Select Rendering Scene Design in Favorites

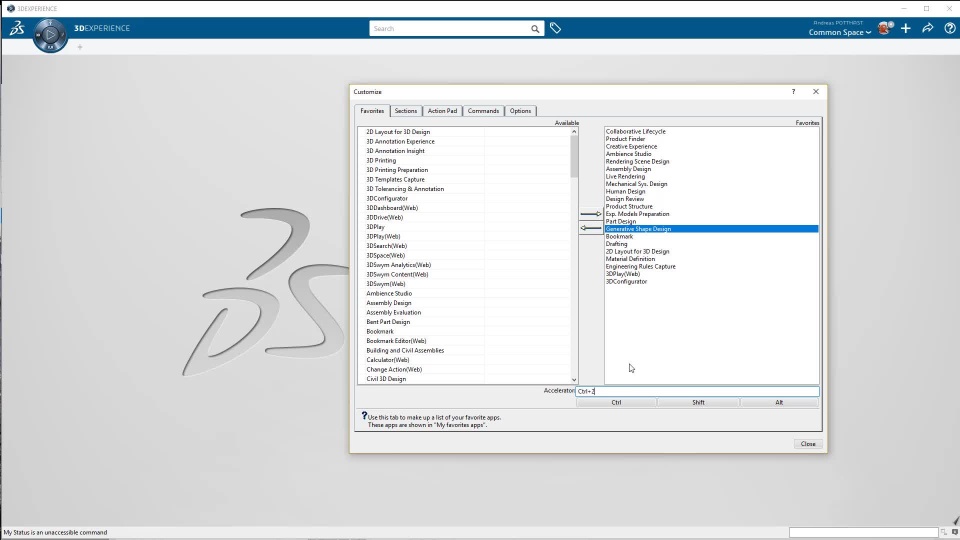coord(637,161)
